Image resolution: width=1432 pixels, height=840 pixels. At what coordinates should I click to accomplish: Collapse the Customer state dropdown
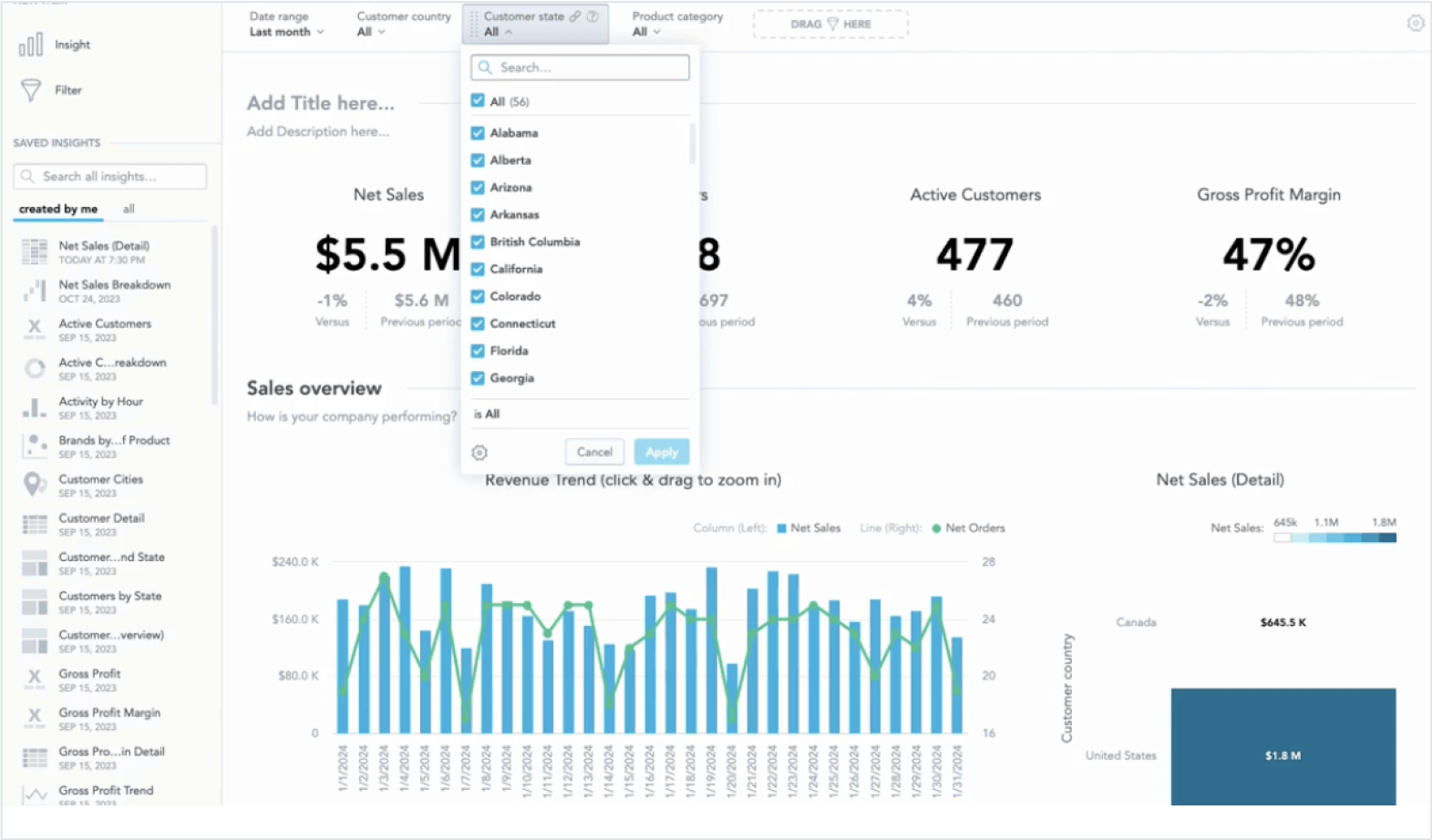tap(535, 25)
